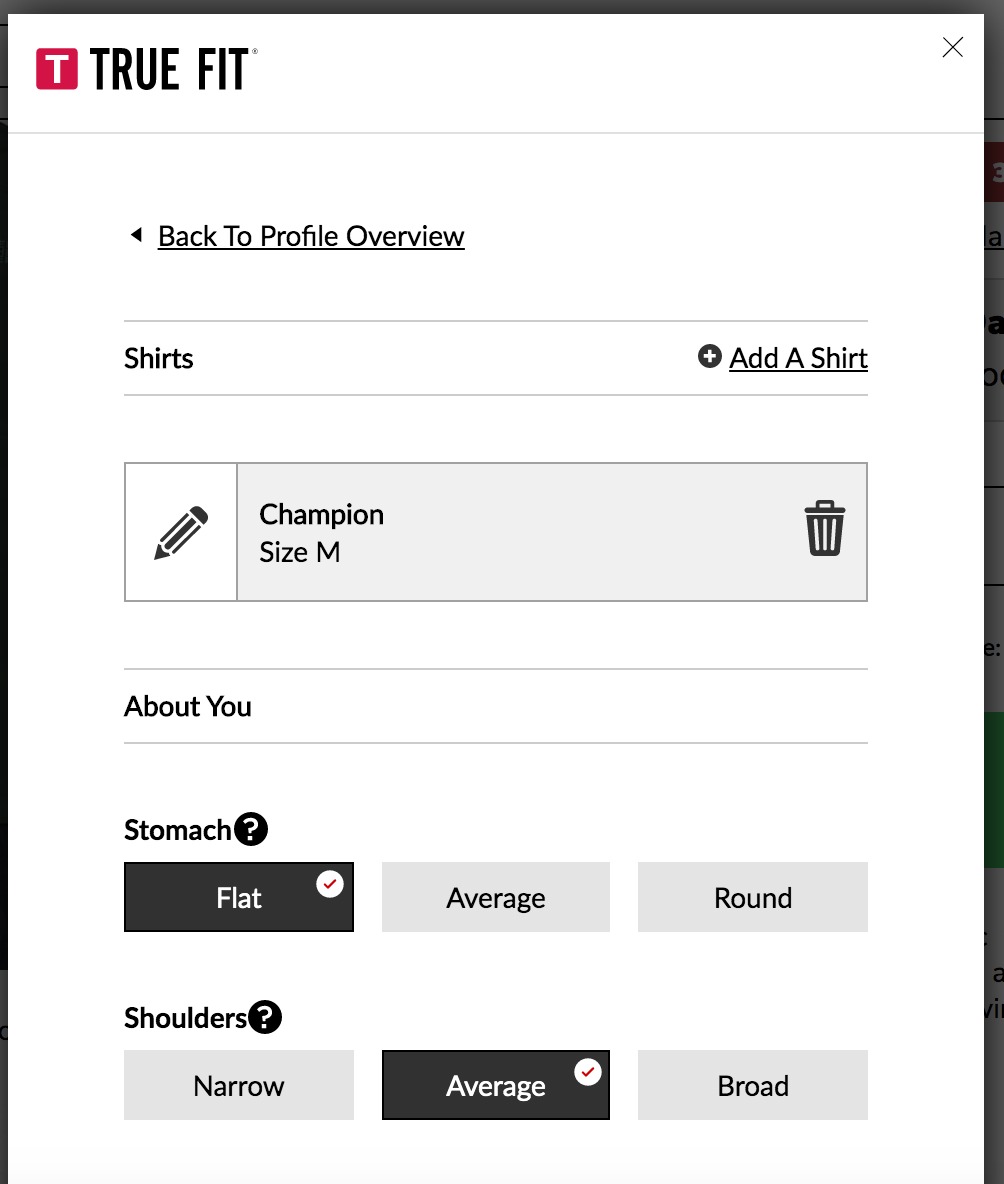
Task: Delete Champion shirt with trash icon
Action: [x=824, y=528]
